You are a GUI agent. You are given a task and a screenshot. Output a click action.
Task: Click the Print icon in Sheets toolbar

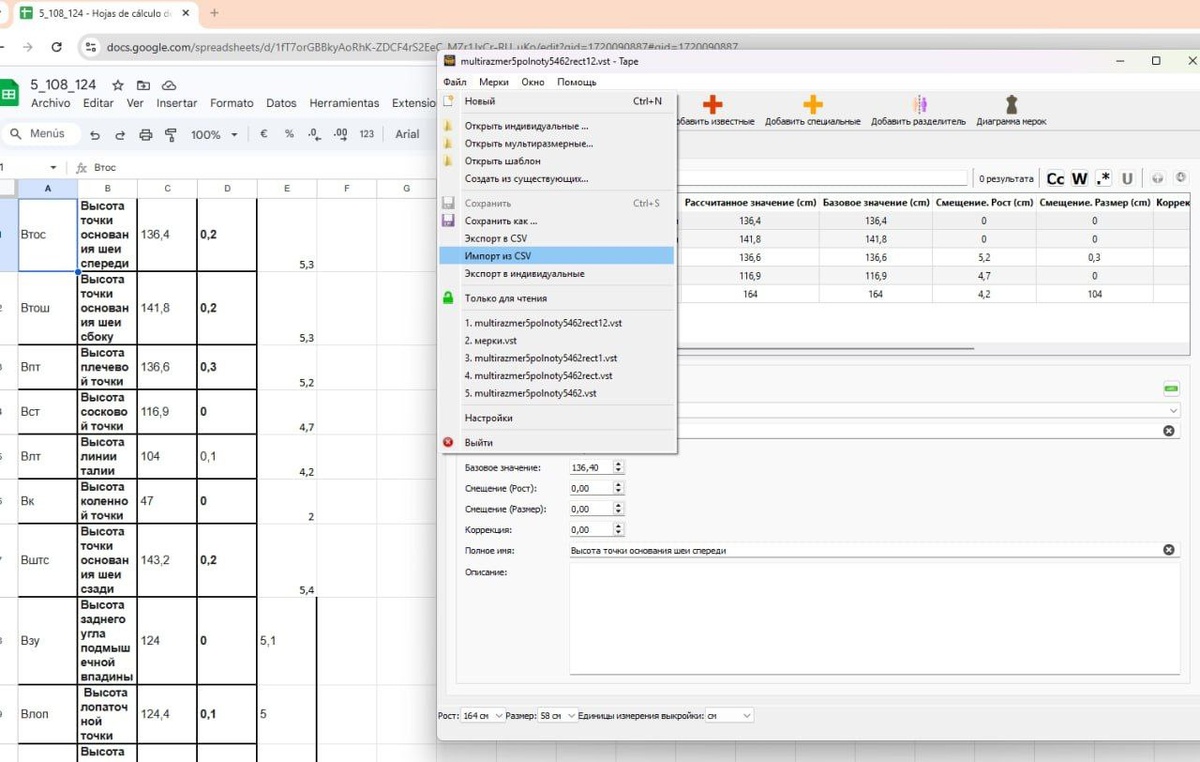(146, 135)
